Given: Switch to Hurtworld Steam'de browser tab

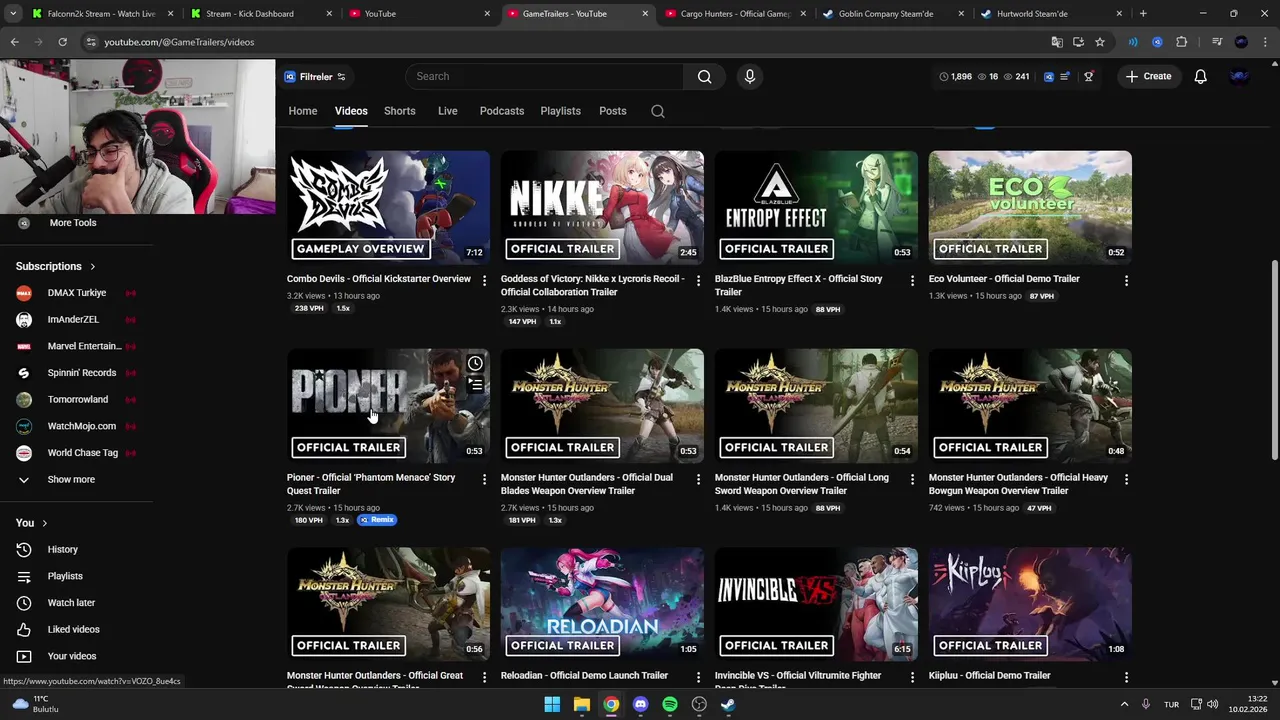Looking at the screenshot, I should point(1052,14).
